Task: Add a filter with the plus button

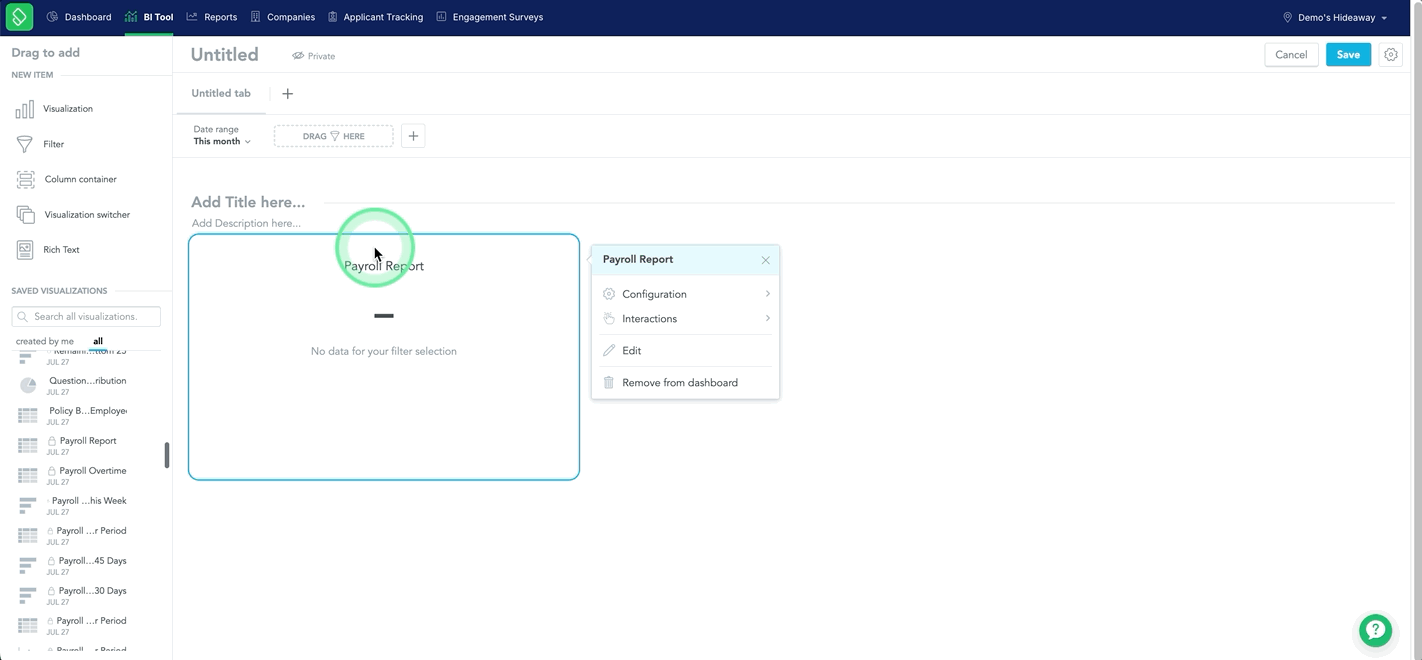Action: pyautogui.click(x=413, y=136)
